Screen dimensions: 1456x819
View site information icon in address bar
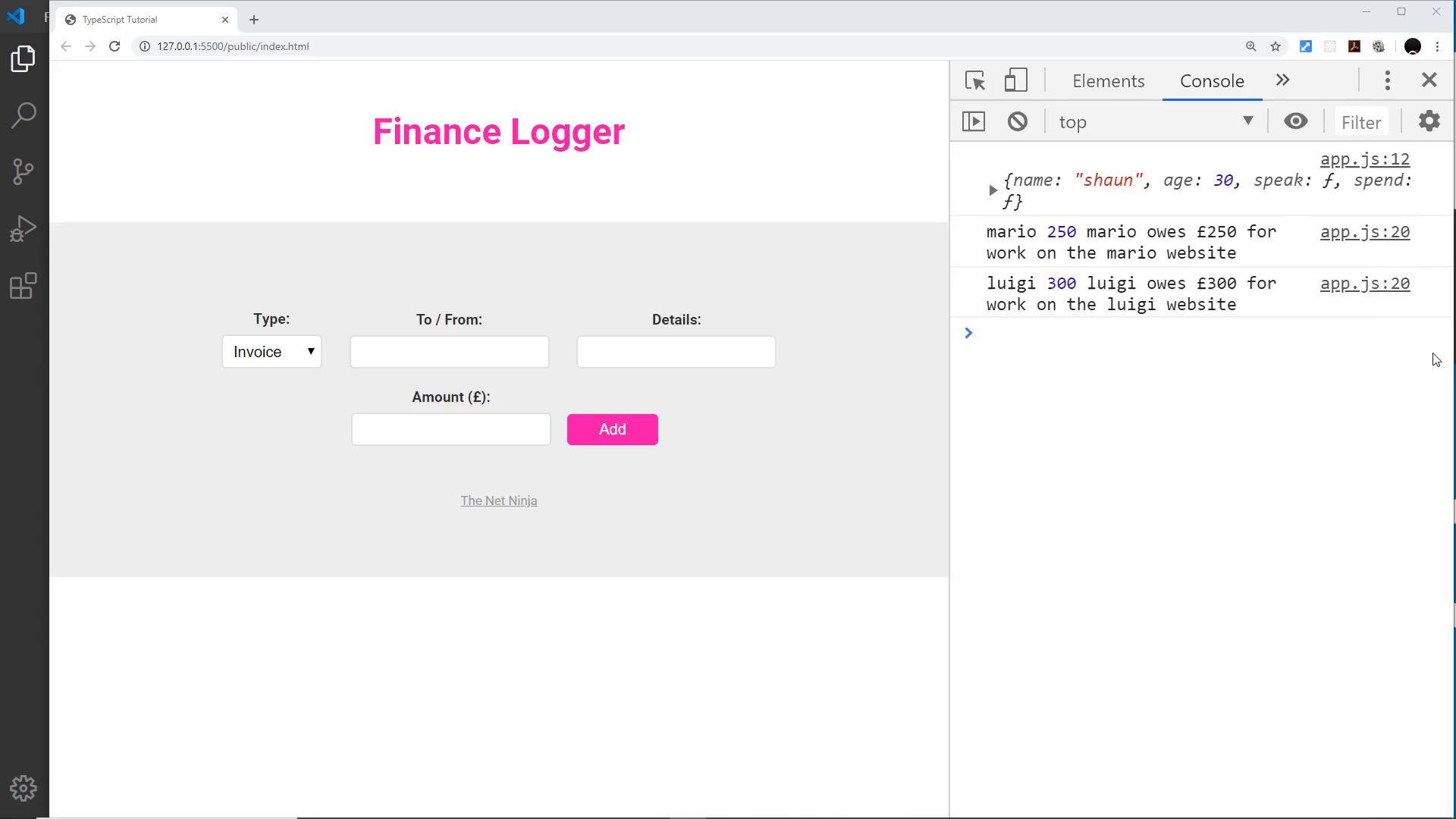pos(144,46)
